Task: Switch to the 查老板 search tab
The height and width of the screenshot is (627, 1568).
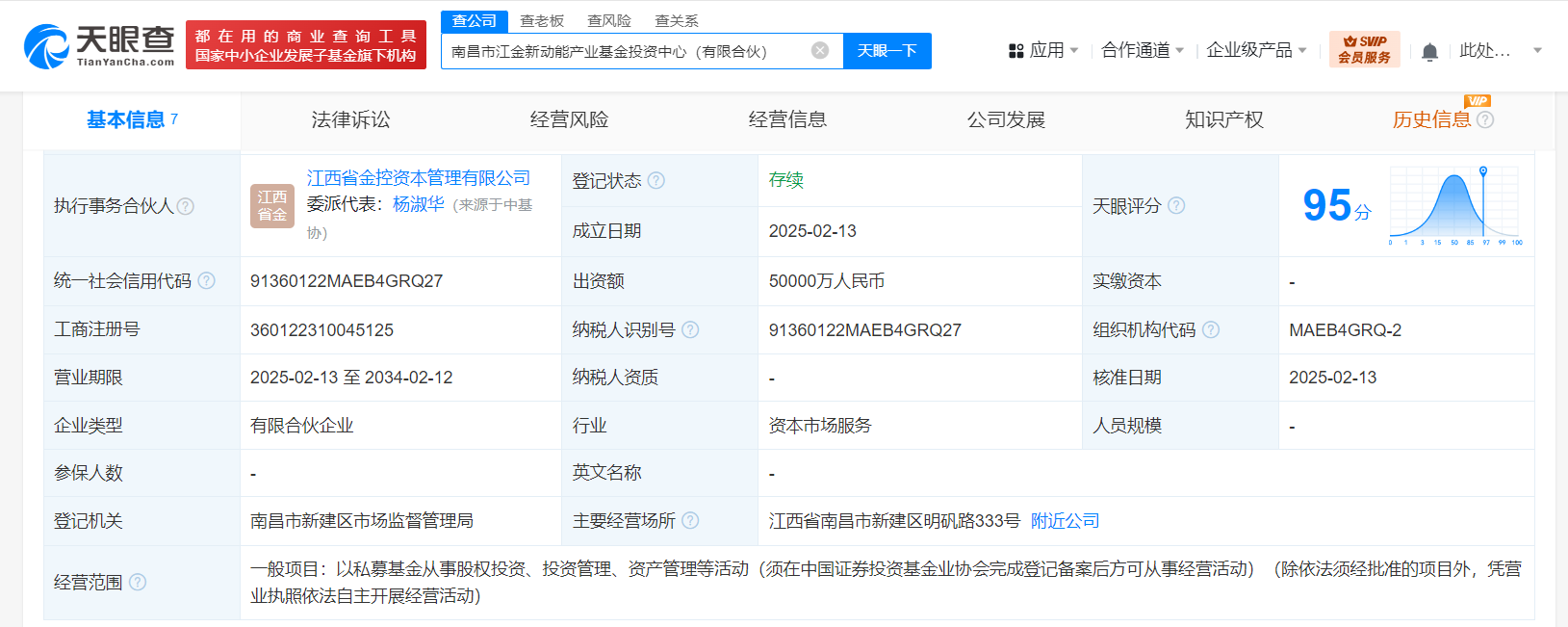Action: coord(542,21)
